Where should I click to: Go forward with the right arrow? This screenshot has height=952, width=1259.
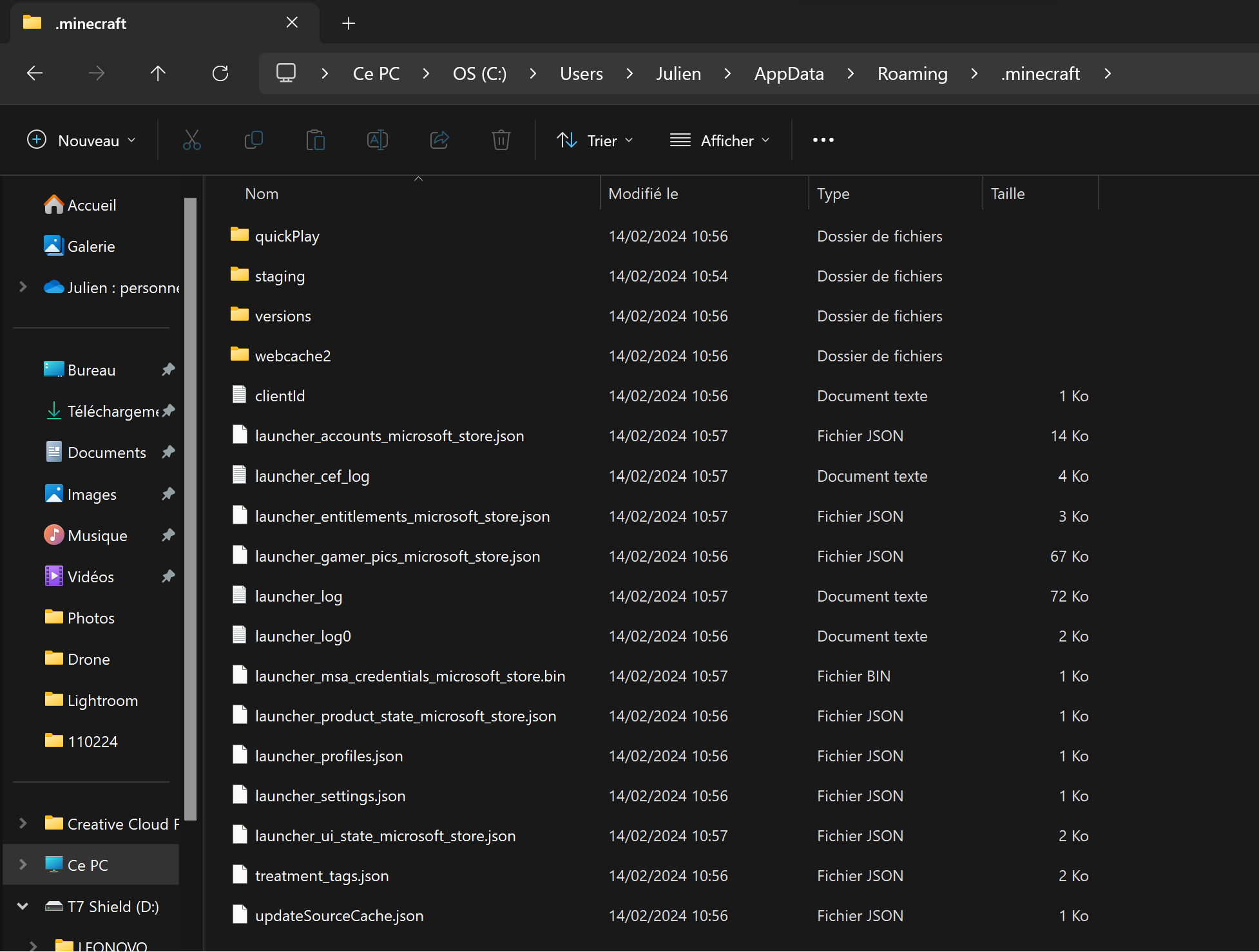coord(97,73)
